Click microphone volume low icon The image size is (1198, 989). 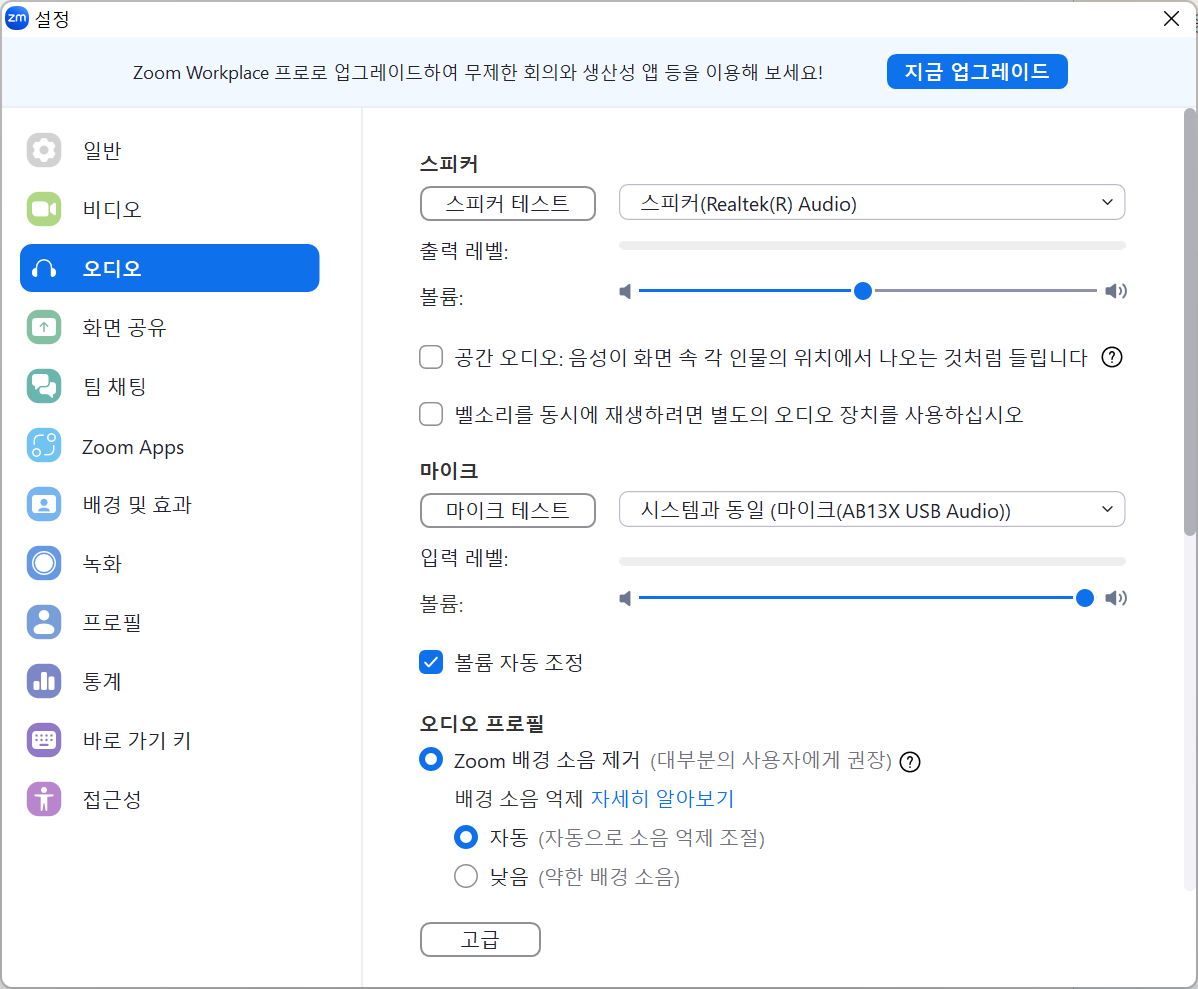(625, 598)
